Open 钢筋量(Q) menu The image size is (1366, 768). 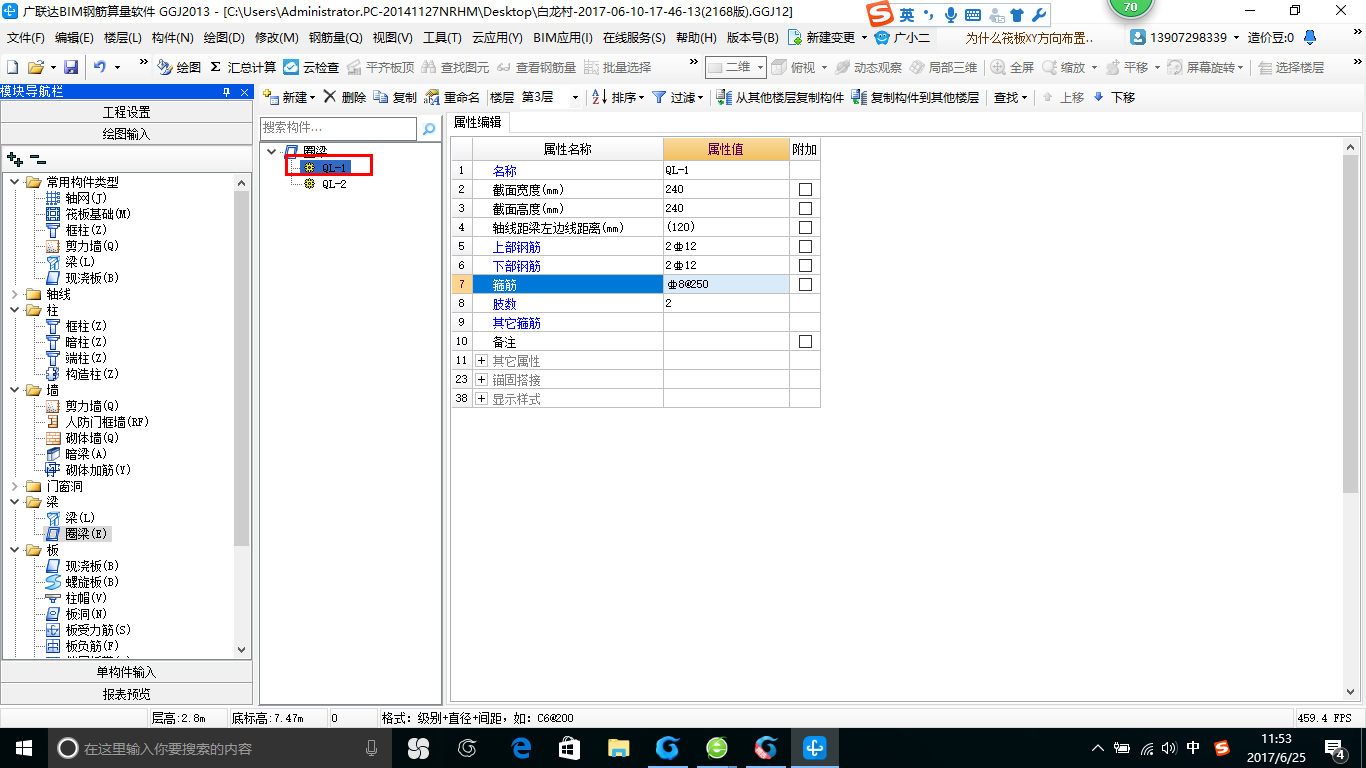point(335,37)
